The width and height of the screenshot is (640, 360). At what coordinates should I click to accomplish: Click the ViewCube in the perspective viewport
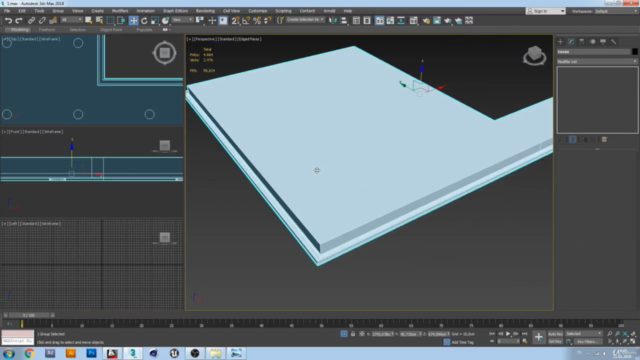click(535, 56)
